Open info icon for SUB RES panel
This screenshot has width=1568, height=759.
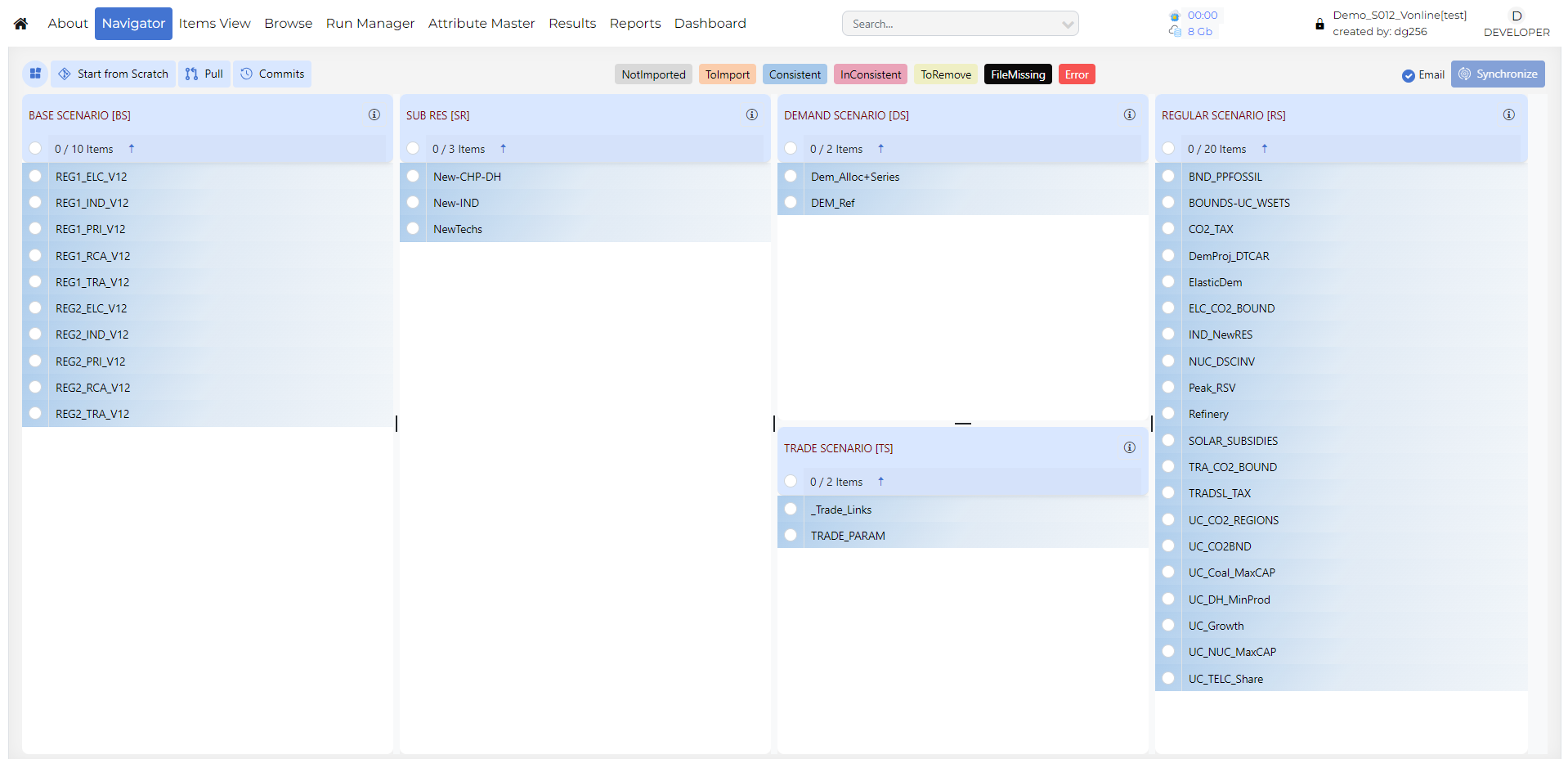click(x=752, y=115)
